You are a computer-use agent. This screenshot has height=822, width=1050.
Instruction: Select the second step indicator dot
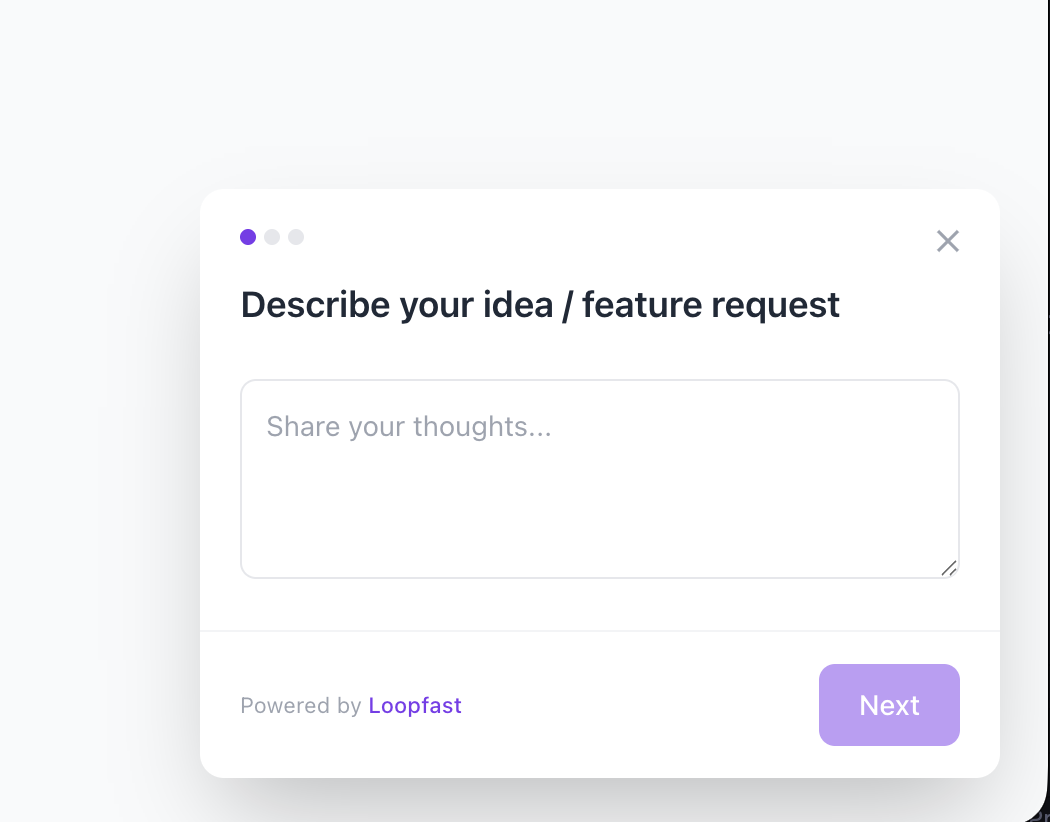pyautogui.click(x=271, y=237)
